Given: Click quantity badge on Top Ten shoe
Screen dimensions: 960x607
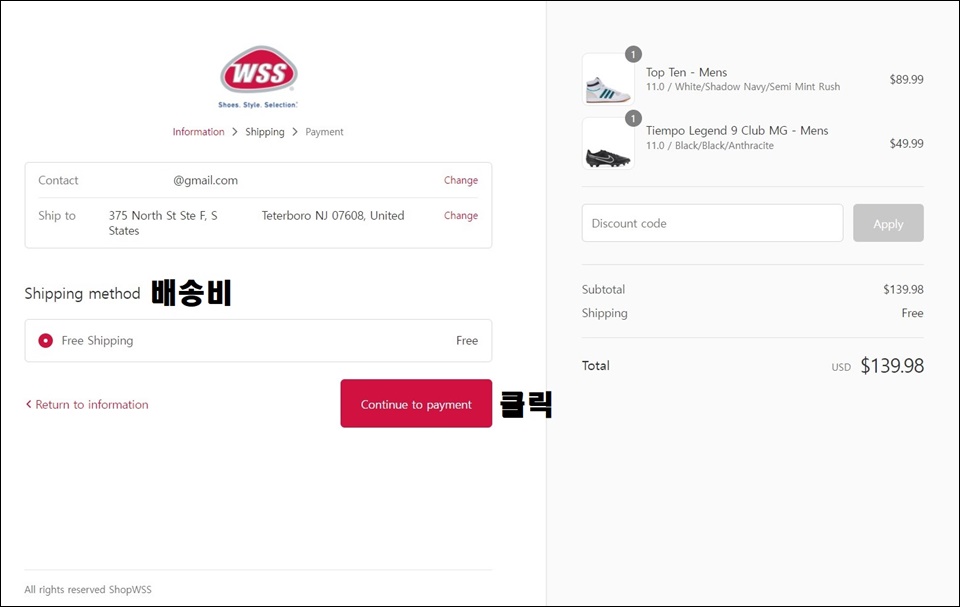Looking at the screenshot, I should 633,54.
